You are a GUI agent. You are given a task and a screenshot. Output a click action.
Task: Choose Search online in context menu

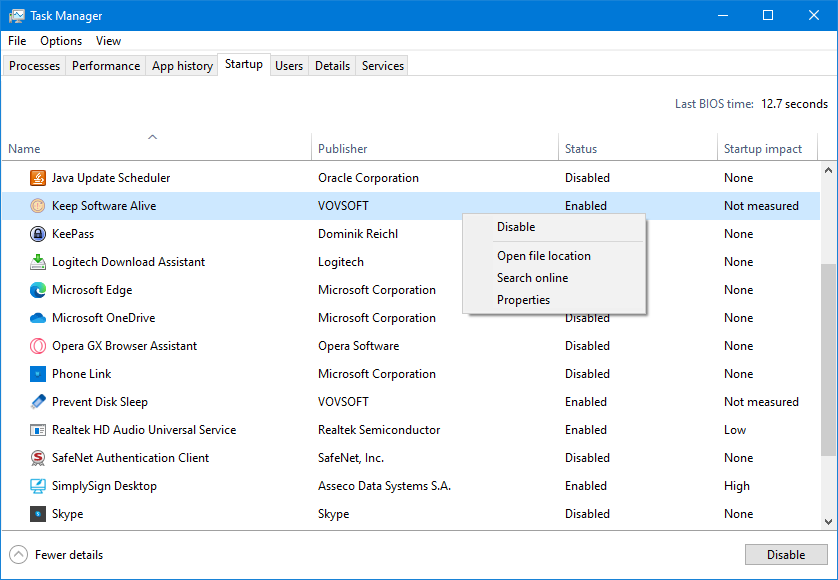[554, 278]
